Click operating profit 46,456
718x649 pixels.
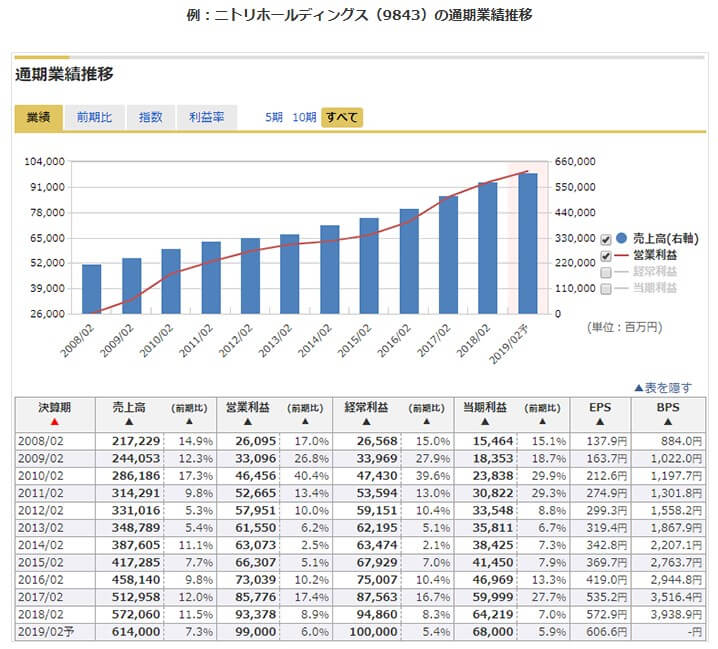click(256, 476)
